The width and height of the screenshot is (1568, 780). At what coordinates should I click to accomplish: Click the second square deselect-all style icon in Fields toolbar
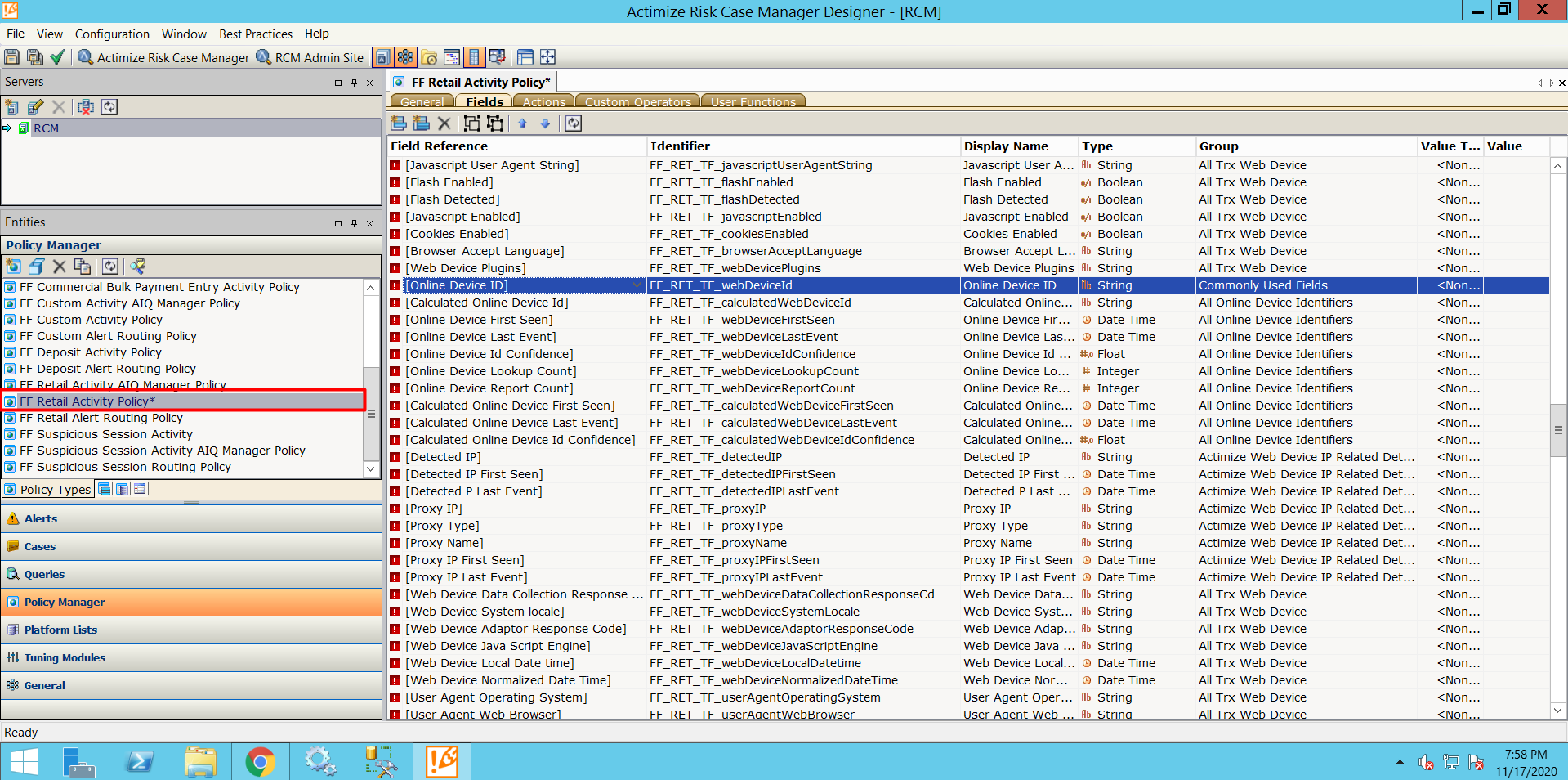tap(495, 123)
